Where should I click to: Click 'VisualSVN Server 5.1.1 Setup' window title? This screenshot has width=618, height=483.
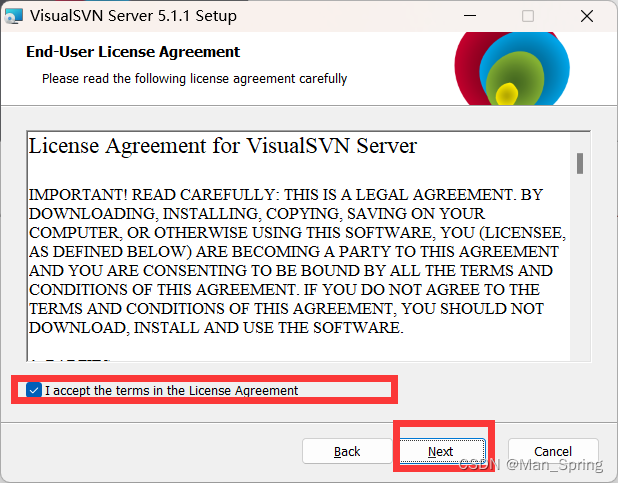[133, 16]
